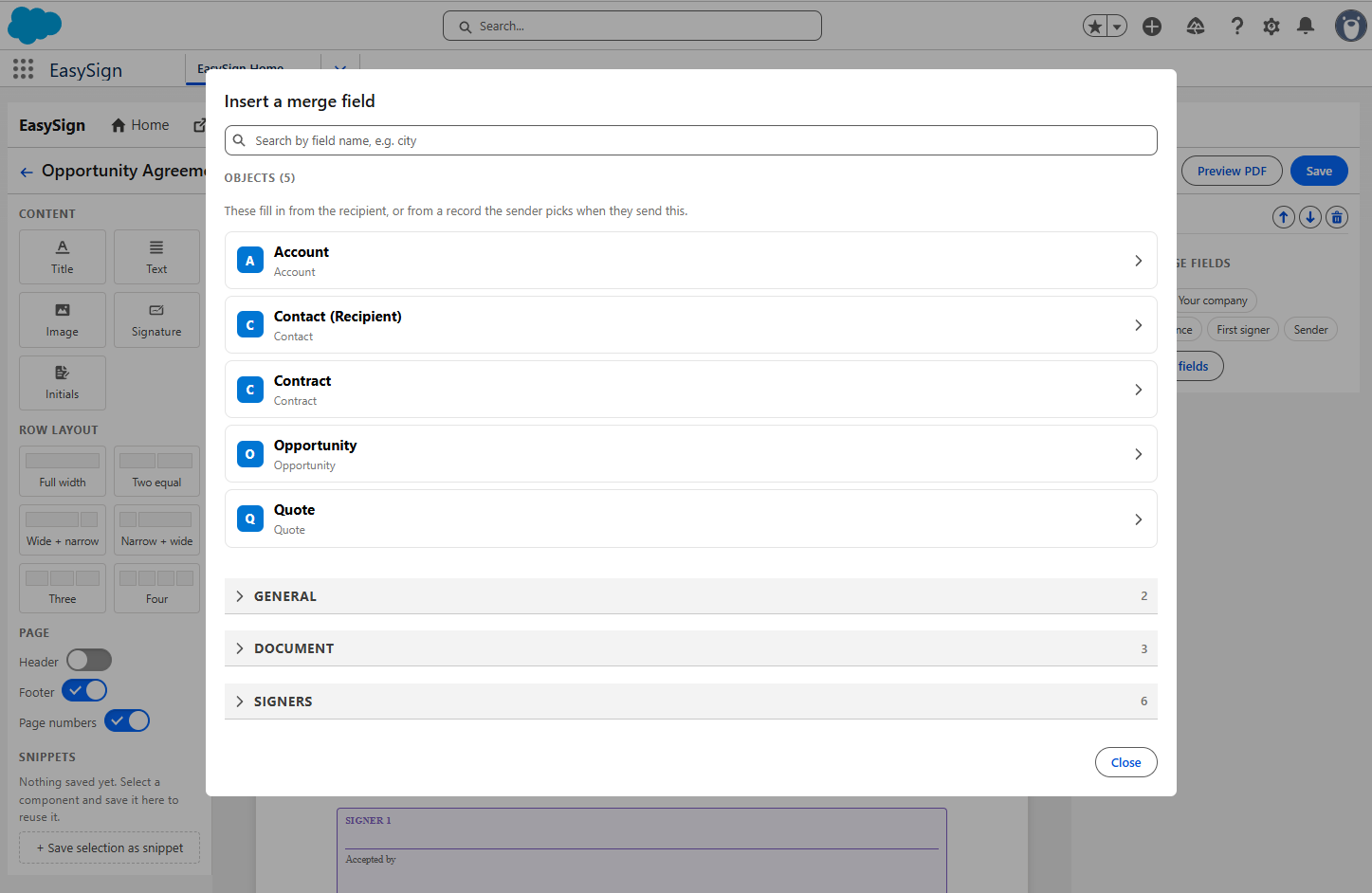1372x893 pixels.
Task: Click the Quote icon badge
Action: 250,519
